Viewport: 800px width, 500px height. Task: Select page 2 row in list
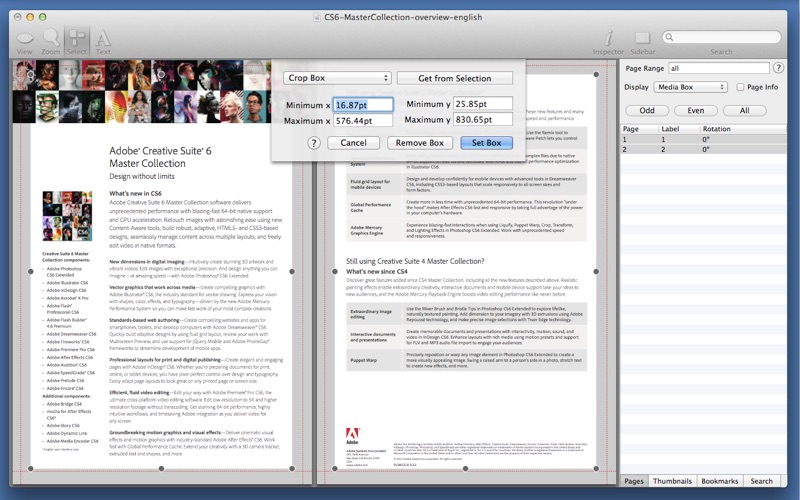click(x=703, y=149)
